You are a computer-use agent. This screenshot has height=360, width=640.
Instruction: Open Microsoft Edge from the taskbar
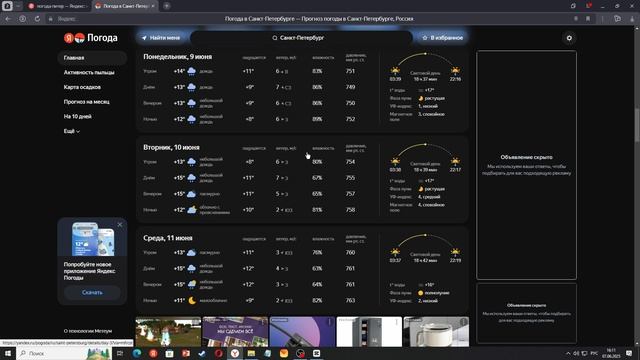(x=137, y=353)
